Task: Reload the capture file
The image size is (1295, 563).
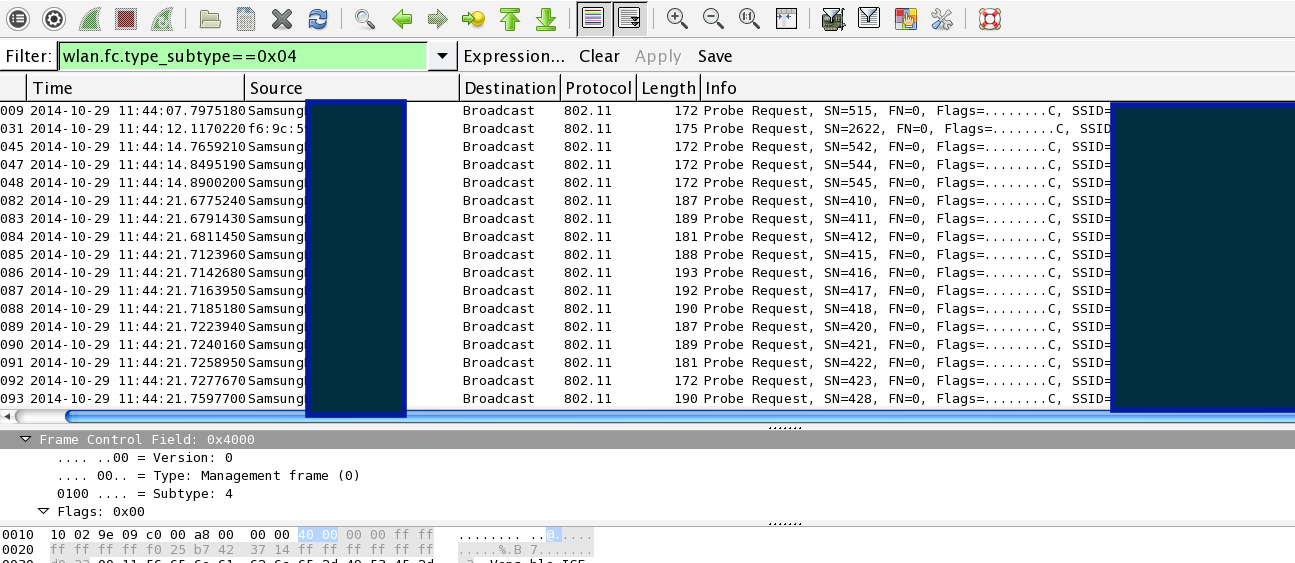Action: 318,18
